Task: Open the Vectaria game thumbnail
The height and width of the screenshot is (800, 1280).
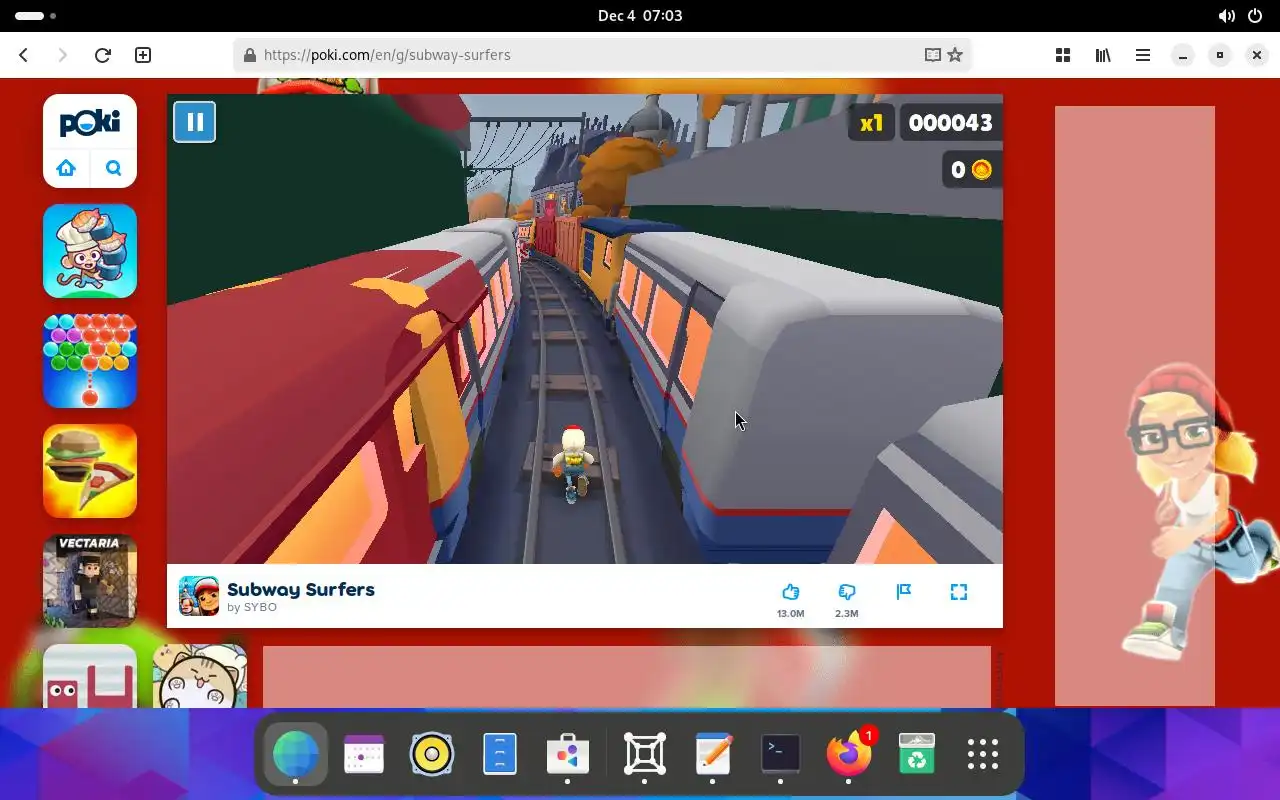Action: click(90, 581)
